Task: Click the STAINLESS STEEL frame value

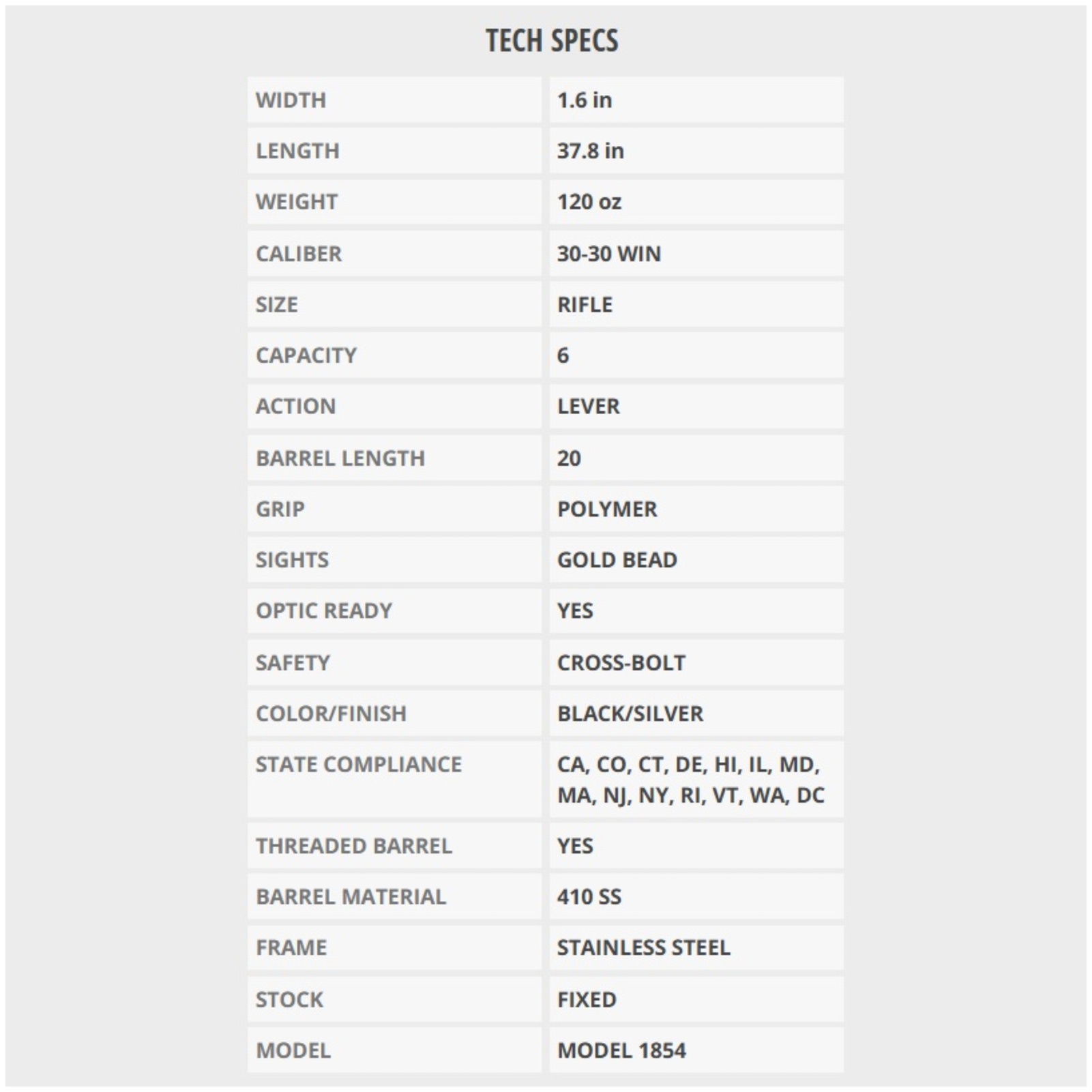Action: [x=644, y=947]
